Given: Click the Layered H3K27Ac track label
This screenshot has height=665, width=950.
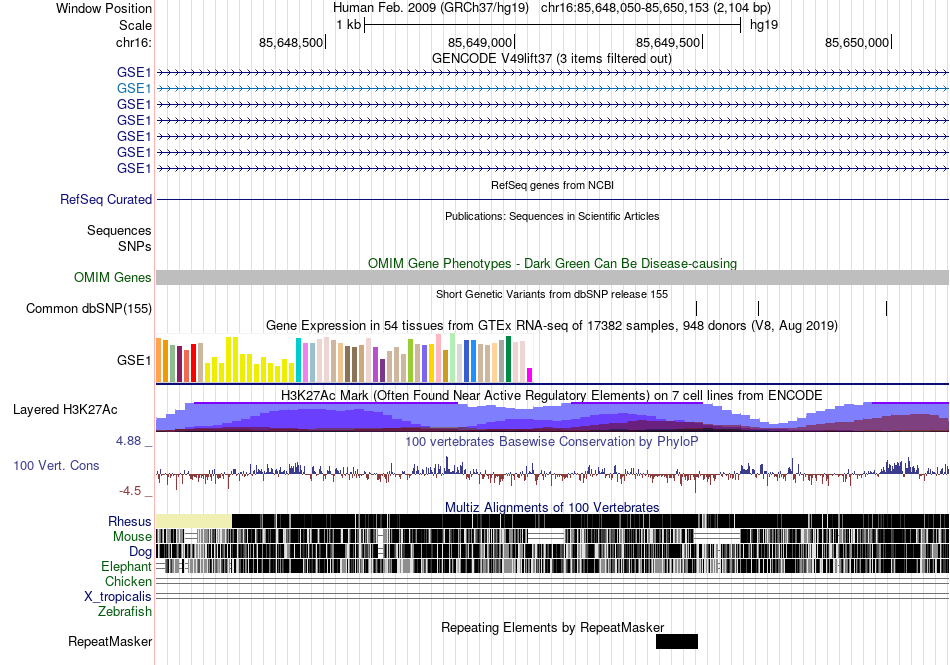Looking at the screenshot, I should tap(65, 409).
